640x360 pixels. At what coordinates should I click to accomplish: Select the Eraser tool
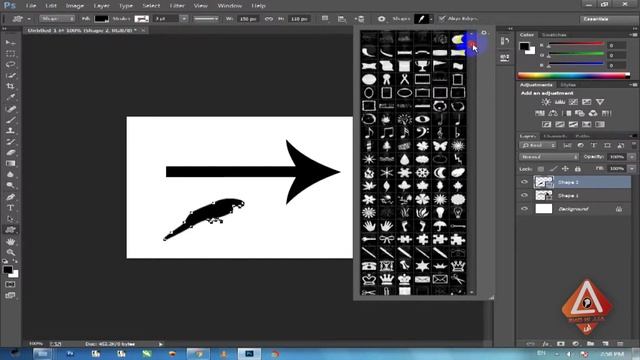pyautogui.click(x=11, y=153)
